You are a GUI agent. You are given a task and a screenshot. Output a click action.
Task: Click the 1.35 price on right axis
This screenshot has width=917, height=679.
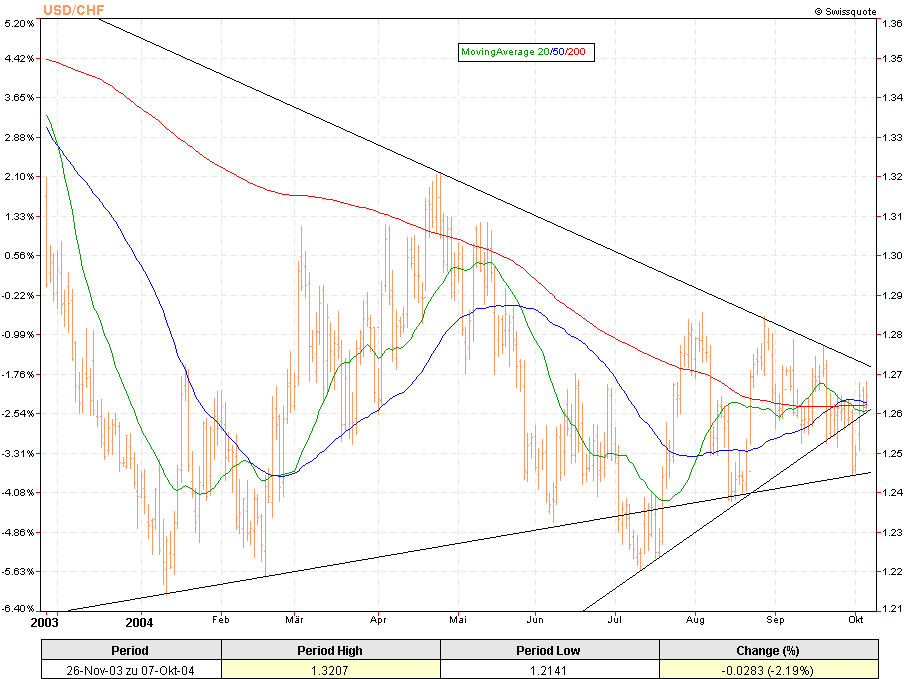(892, 58)
